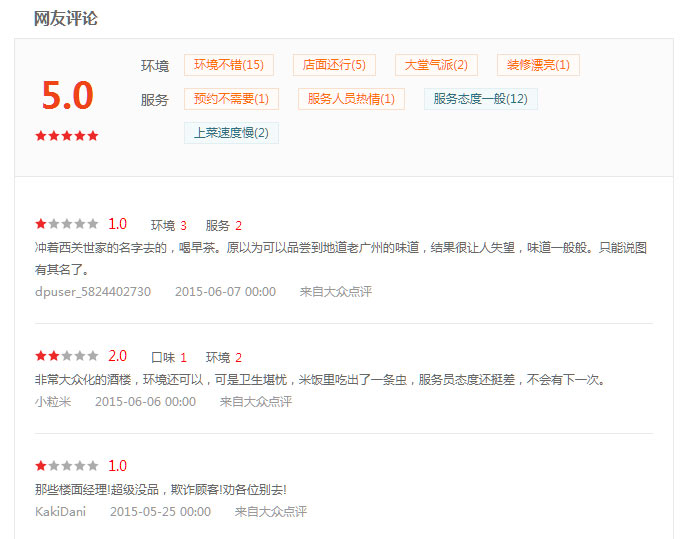Viewport: 688px width, 539px height.
Task: Click the overall 5.0 score
Action: 68,95
